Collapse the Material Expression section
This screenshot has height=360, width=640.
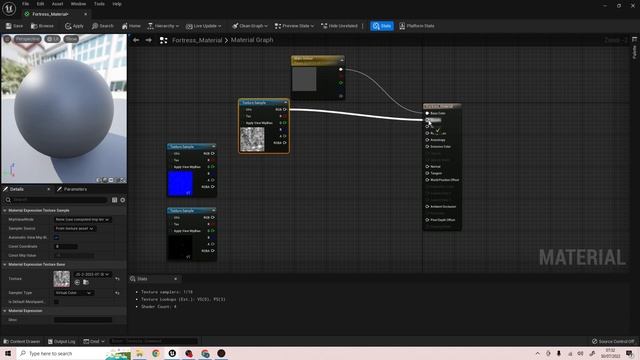(x=5, y=311)
